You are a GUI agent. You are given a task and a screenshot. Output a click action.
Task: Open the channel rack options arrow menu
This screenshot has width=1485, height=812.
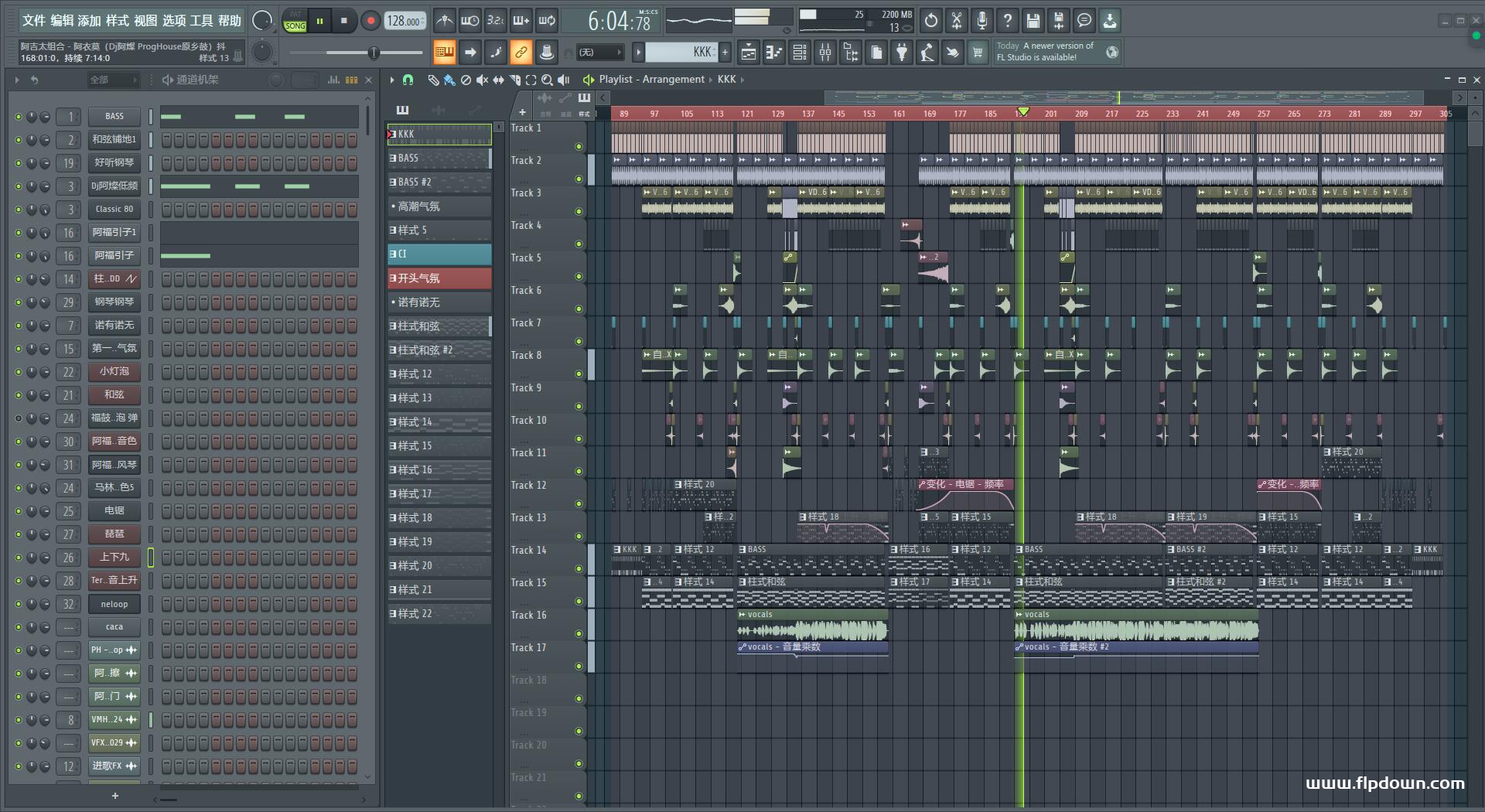(16, 80)
